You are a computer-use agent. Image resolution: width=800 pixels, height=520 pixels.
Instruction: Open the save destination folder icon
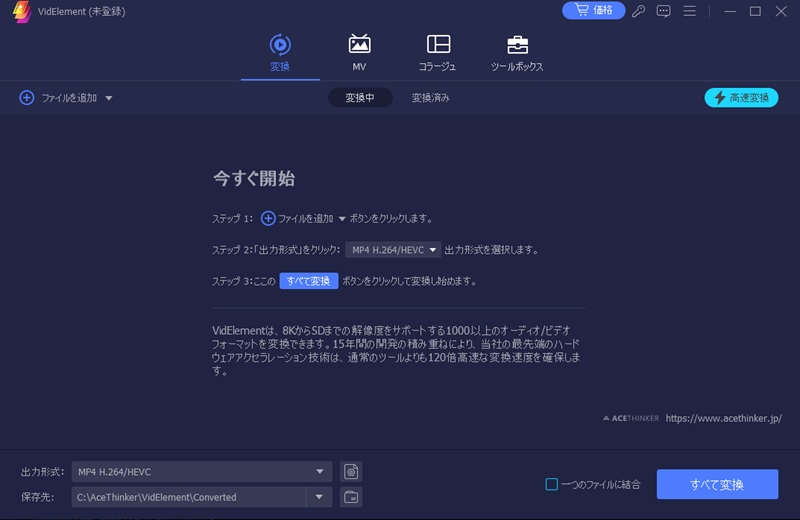click(x=351, y=497)
